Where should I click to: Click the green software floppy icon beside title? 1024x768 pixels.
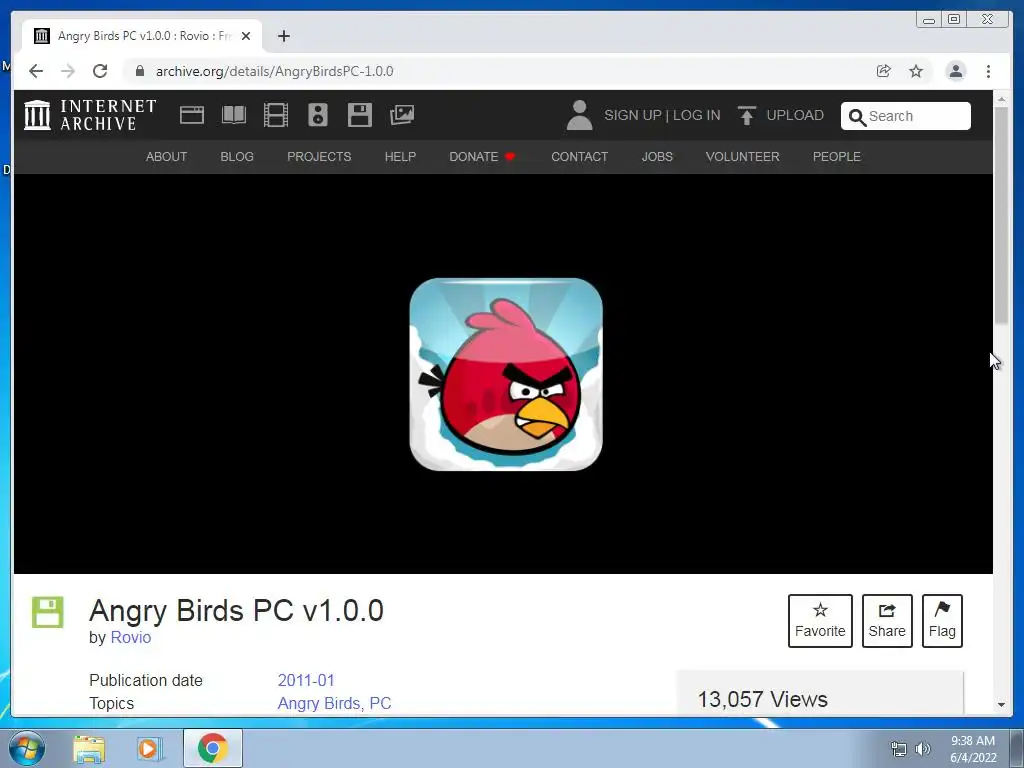coord(48,613)
